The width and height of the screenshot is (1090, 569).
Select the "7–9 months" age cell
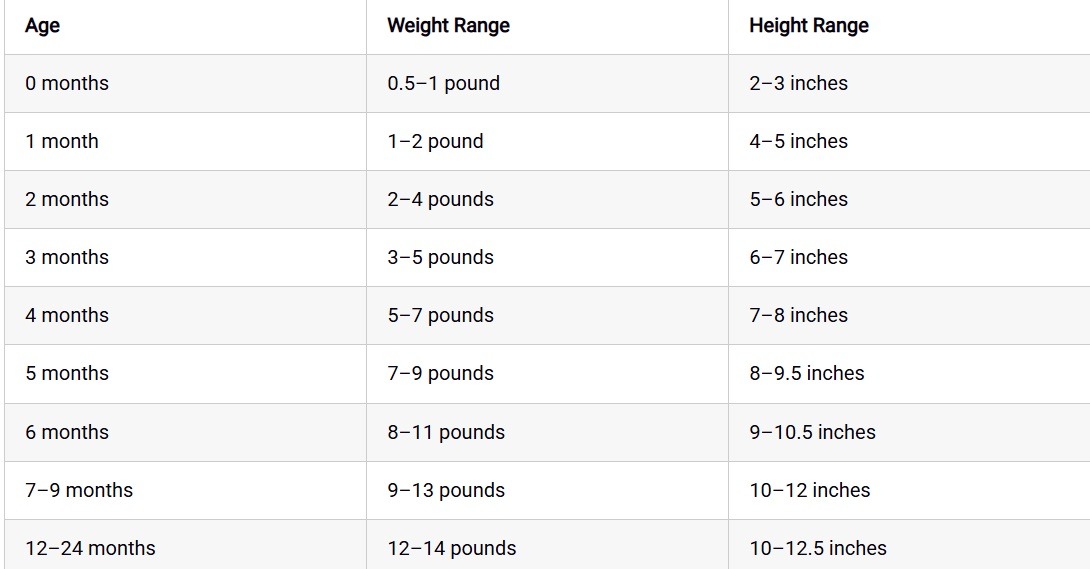[79, 491]
